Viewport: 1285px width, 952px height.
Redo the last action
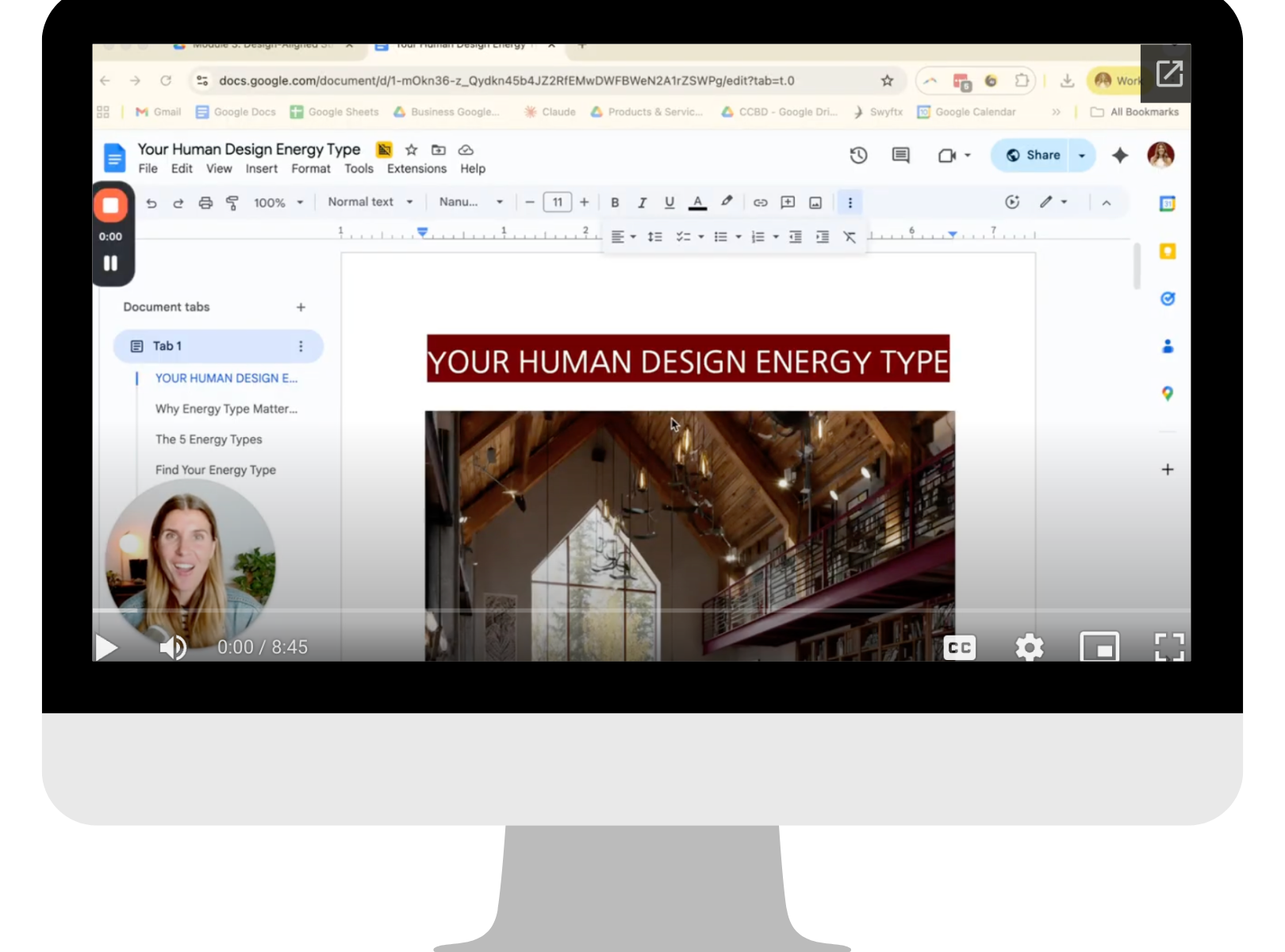(178, 203)
